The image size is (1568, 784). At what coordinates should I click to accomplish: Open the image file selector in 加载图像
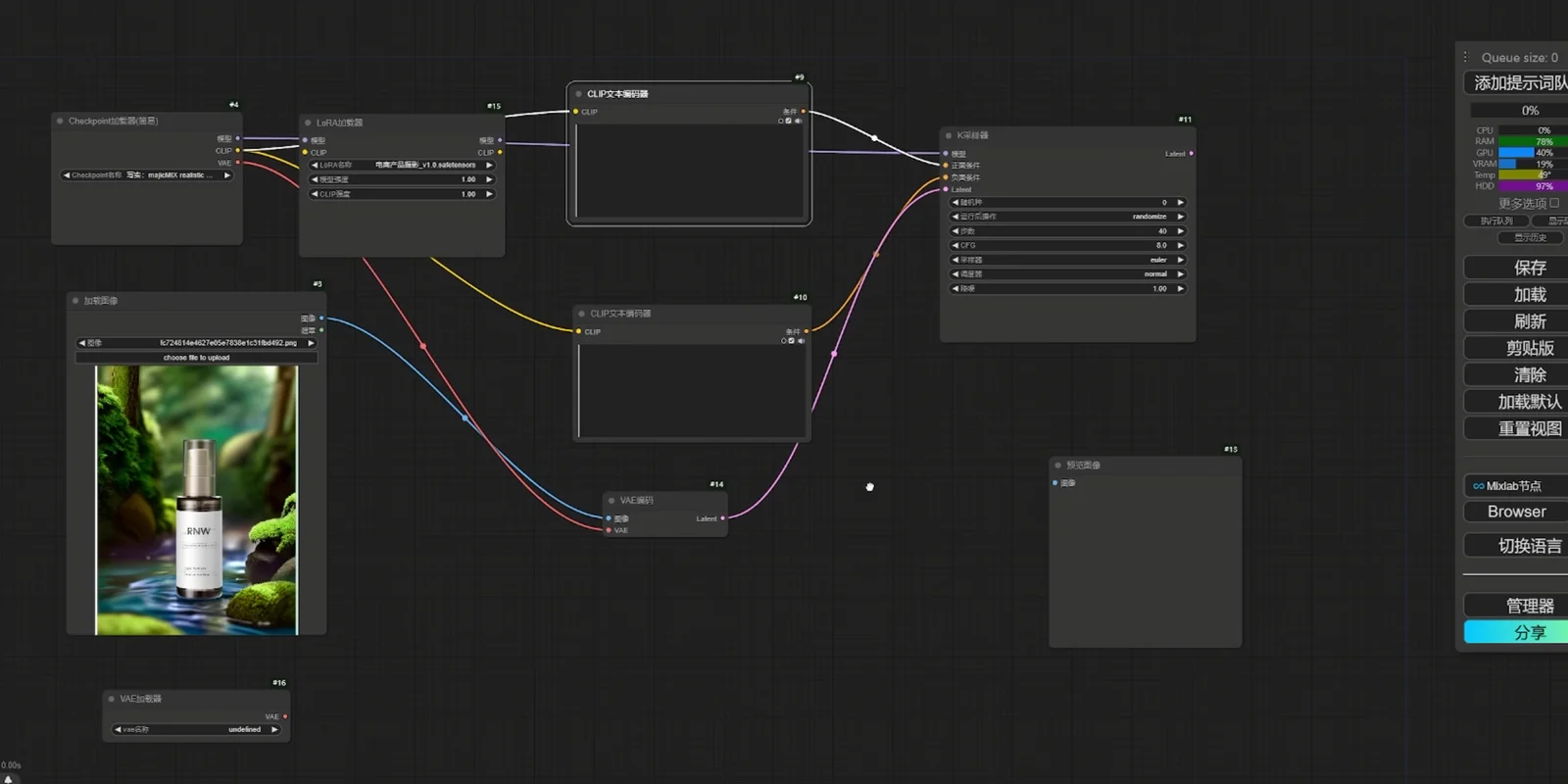point(196,343)
